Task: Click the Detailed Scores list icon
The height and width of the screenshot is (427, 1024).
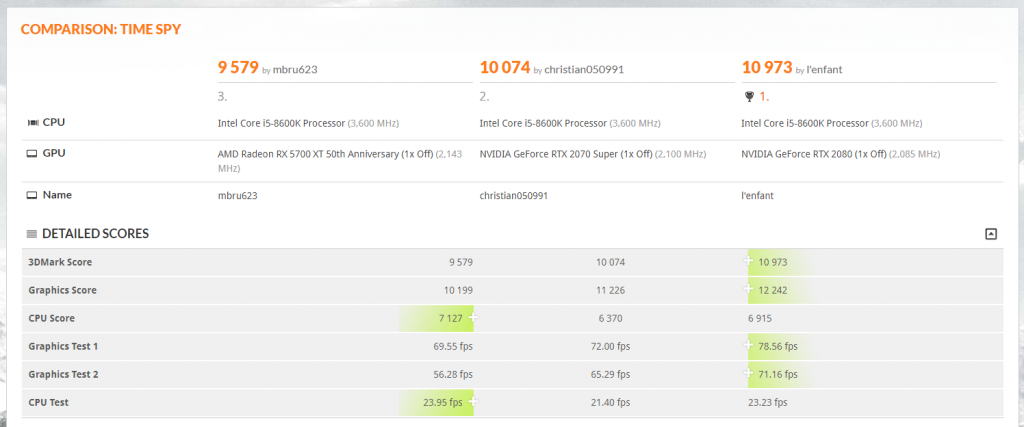Action: (32, 234)
